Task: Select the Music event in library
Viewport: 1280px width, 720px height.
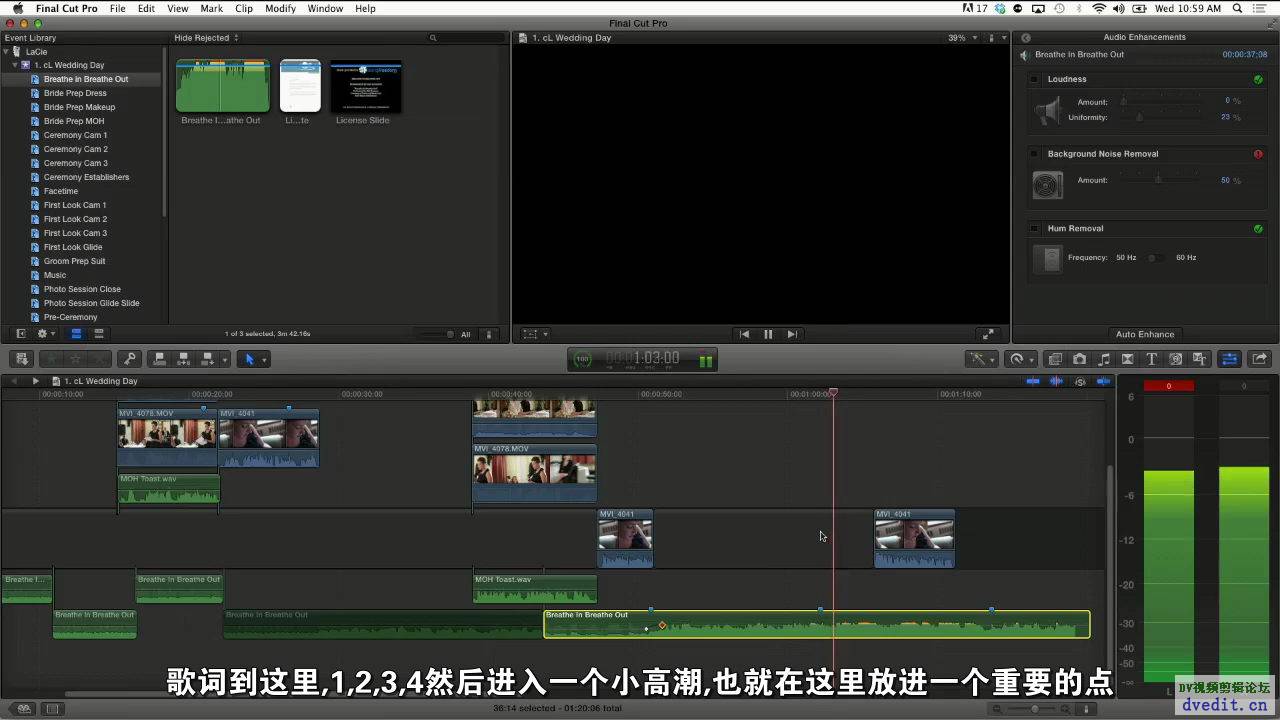Action: [55, 275]
